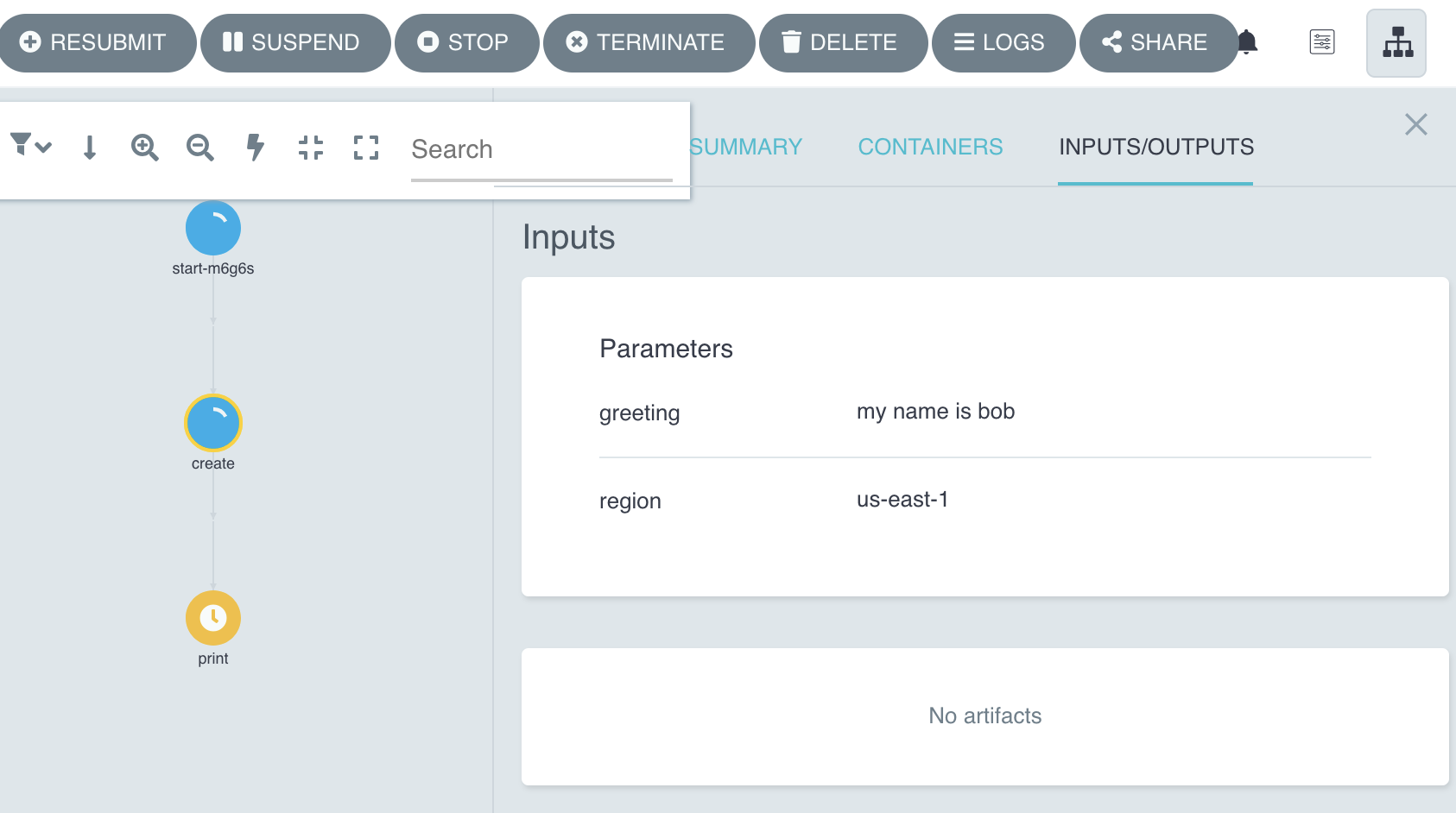
Task: Terminate the workflow
Action: coord(649,41)
